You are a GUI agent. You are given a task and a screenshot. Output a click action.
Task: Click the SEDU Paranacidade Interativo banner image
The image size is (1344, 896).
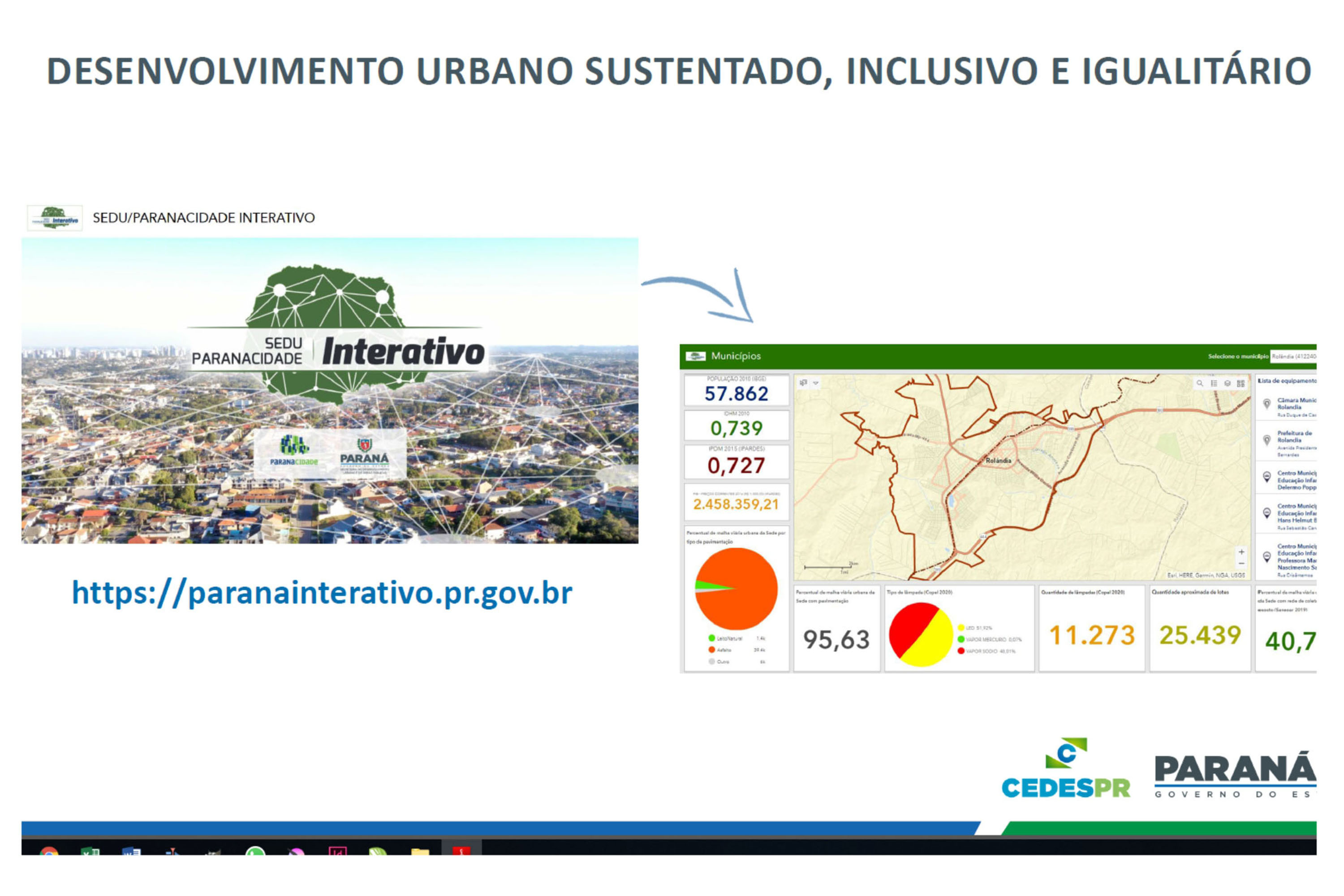[x=330, y=390]
